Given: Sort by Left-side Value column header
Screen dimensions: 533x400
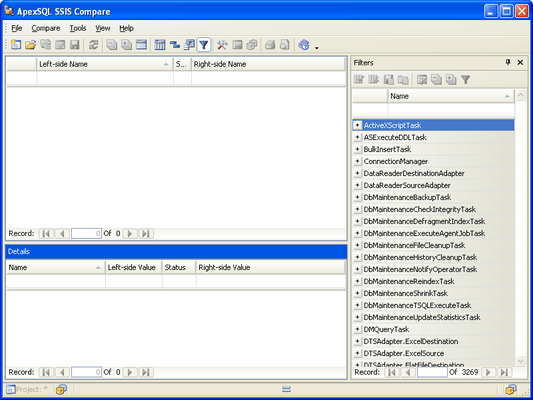Looking at the screenshot, I should [x=134, y=267].
